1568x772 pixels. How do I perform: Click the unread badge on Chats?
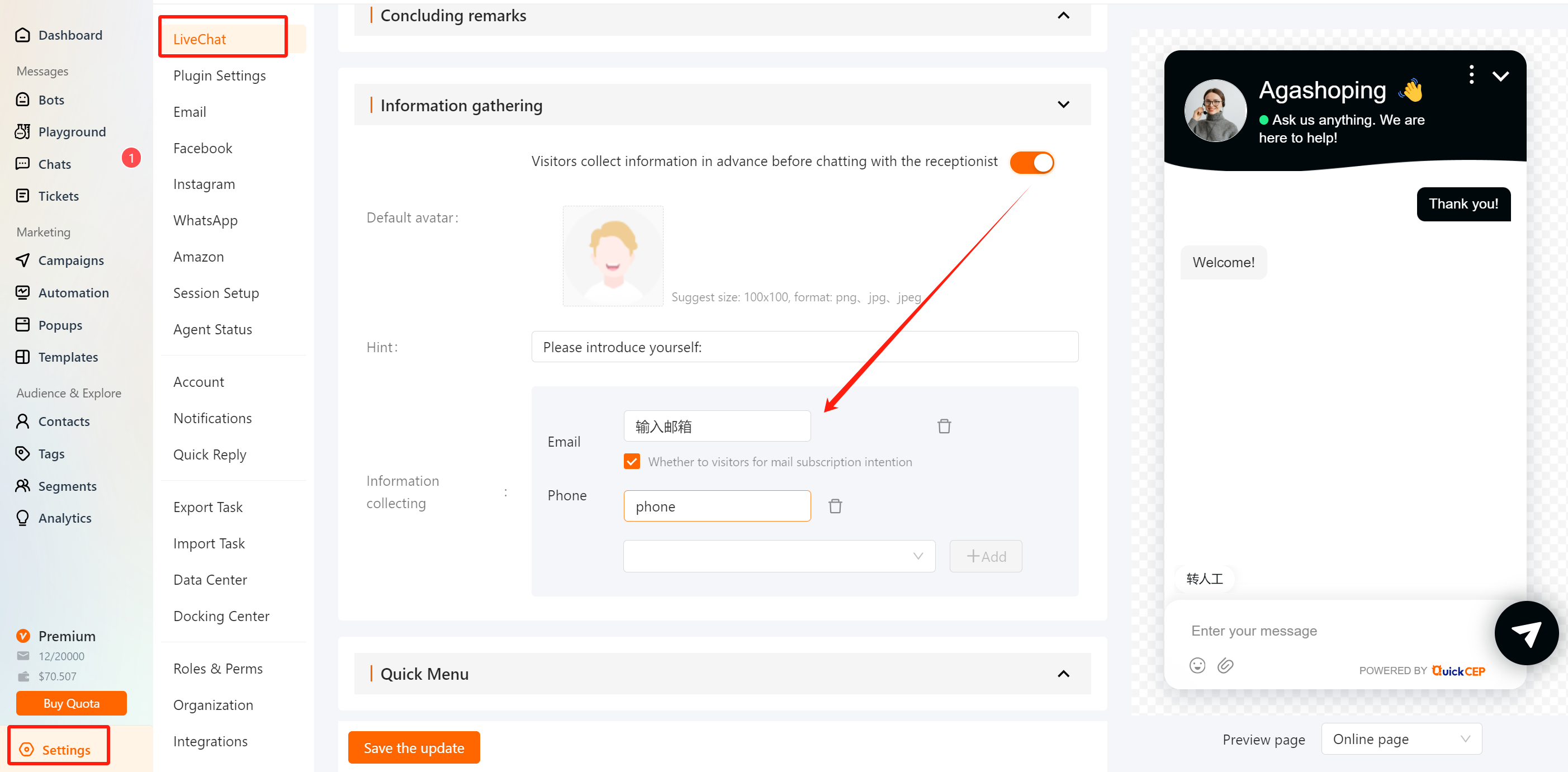pos(131,158)
